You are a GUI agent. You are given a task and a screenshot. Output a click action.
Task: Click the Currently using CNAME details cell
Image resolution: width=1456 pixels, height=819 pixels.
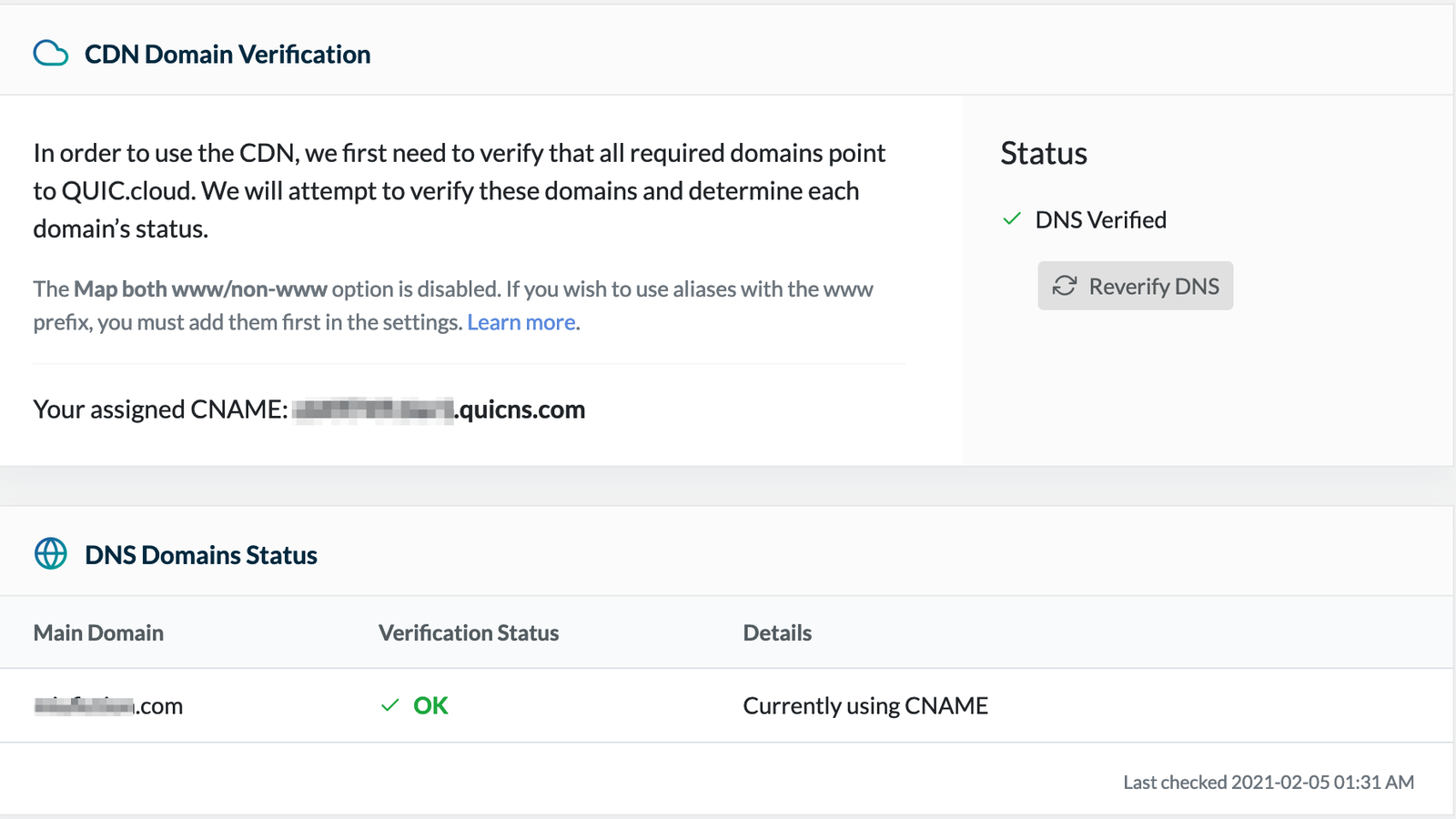click(x=865, y=705)
